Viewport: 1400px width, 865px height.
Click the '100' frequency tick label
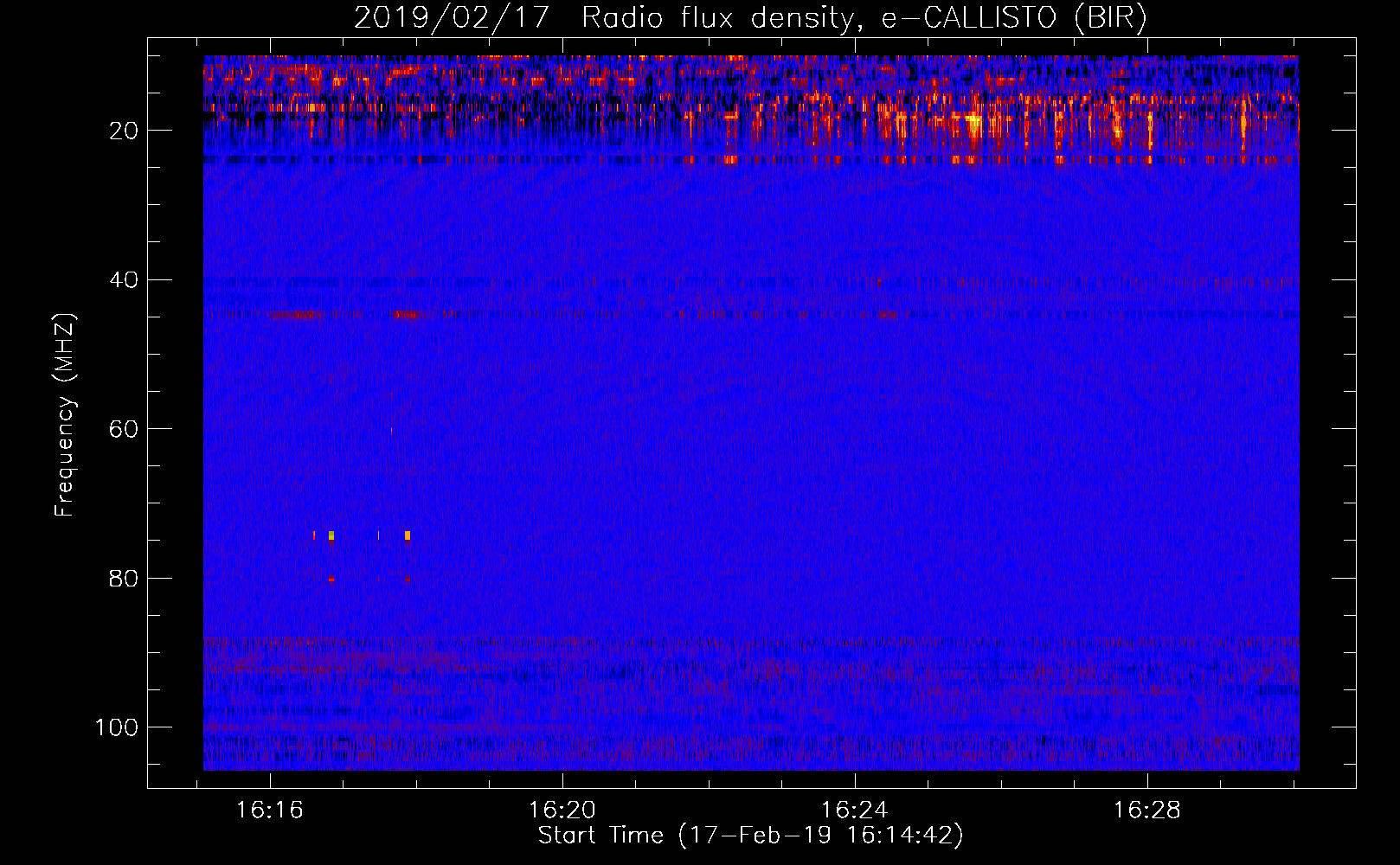point(117,727)
